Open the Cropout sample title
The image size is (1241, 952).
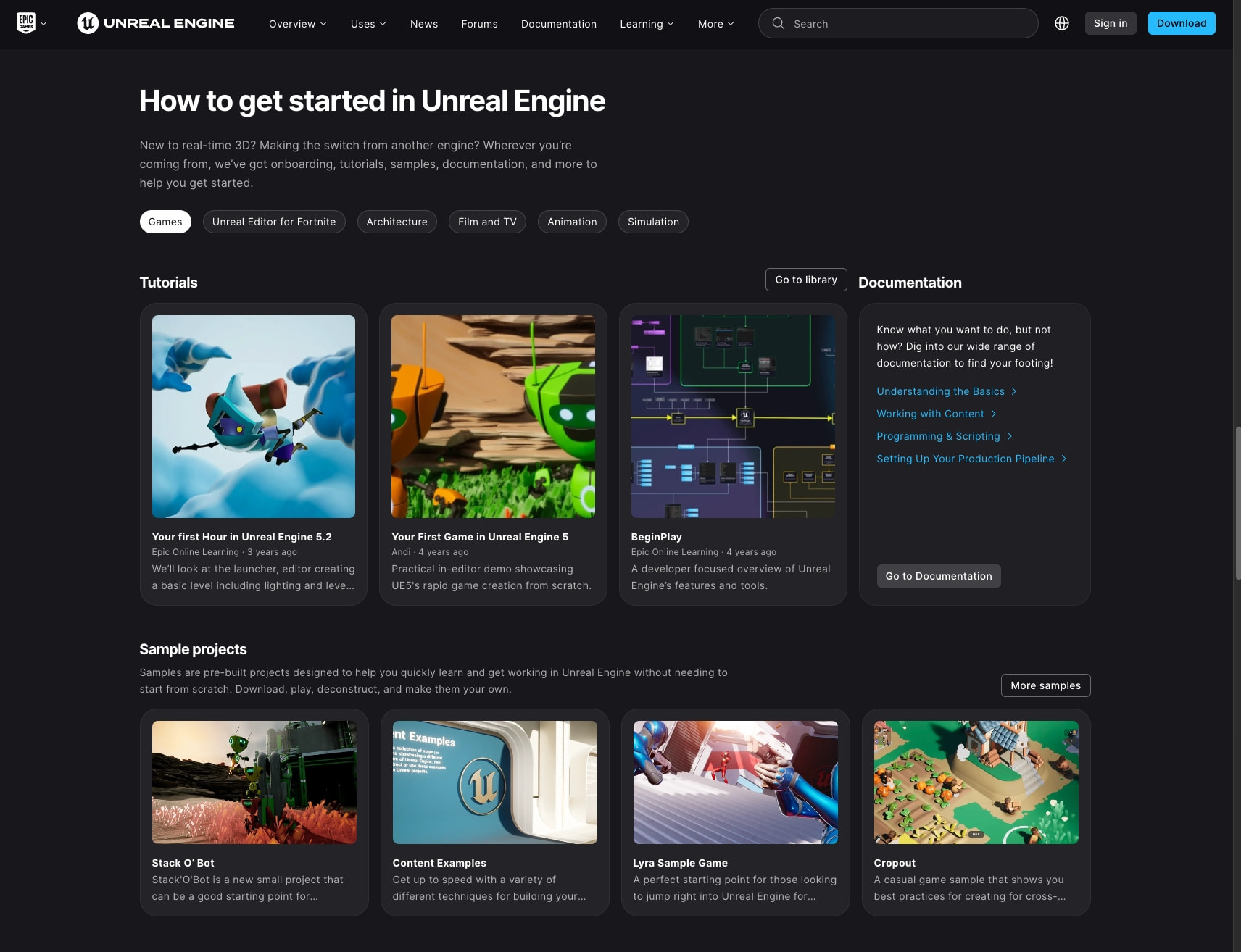pos(895,863)
